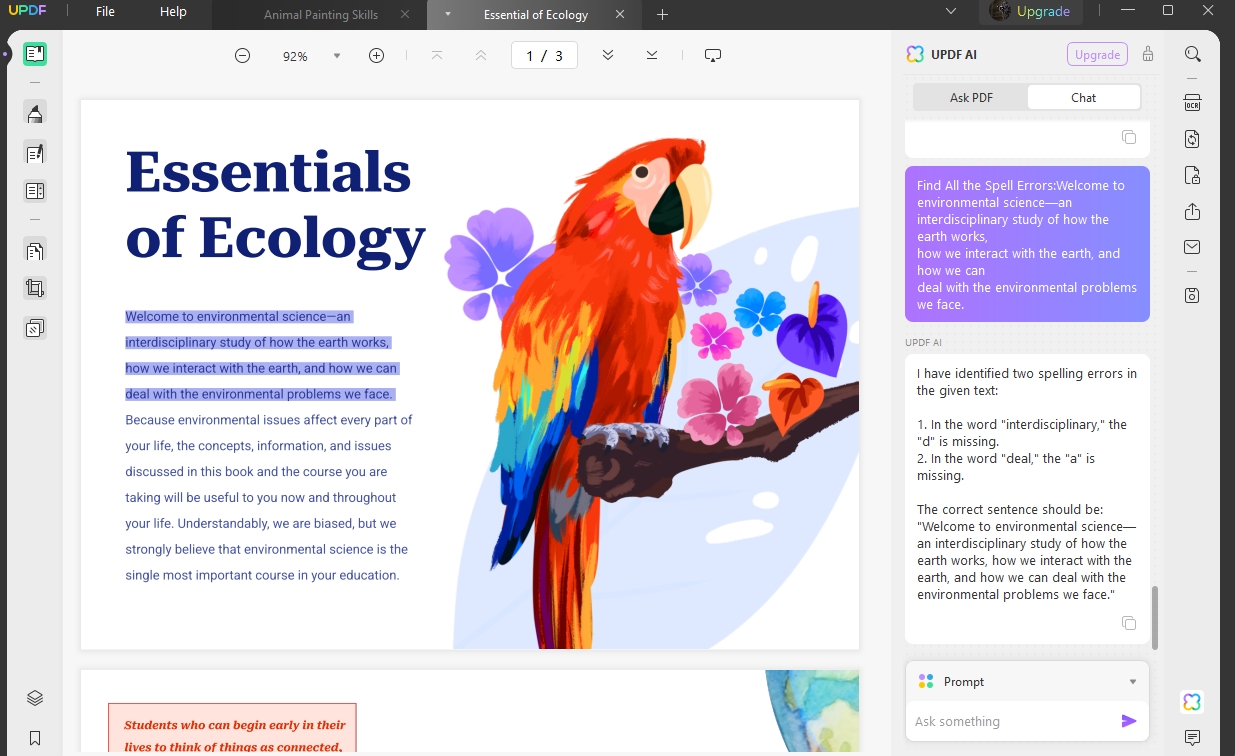This screenshot has width=1235, height=756.
Task: Select the Share tool icon
Action: [x=1192, y=211]
